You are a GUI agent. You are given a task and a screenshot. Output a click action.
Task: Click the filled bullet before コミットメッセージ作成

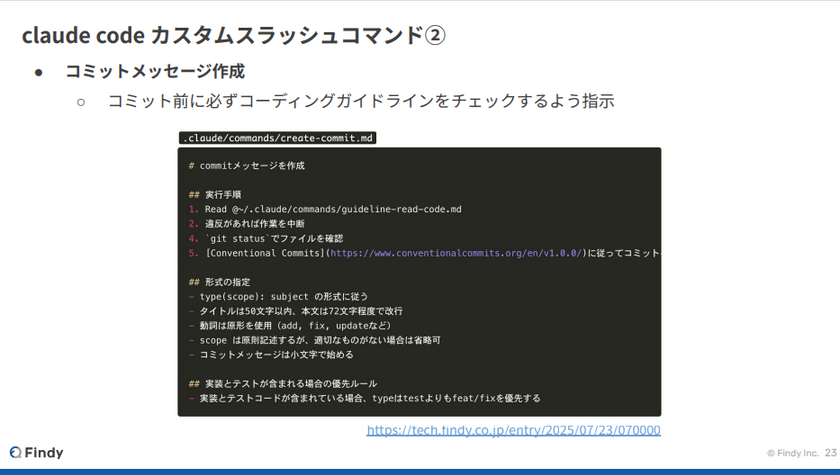(39, 72)
